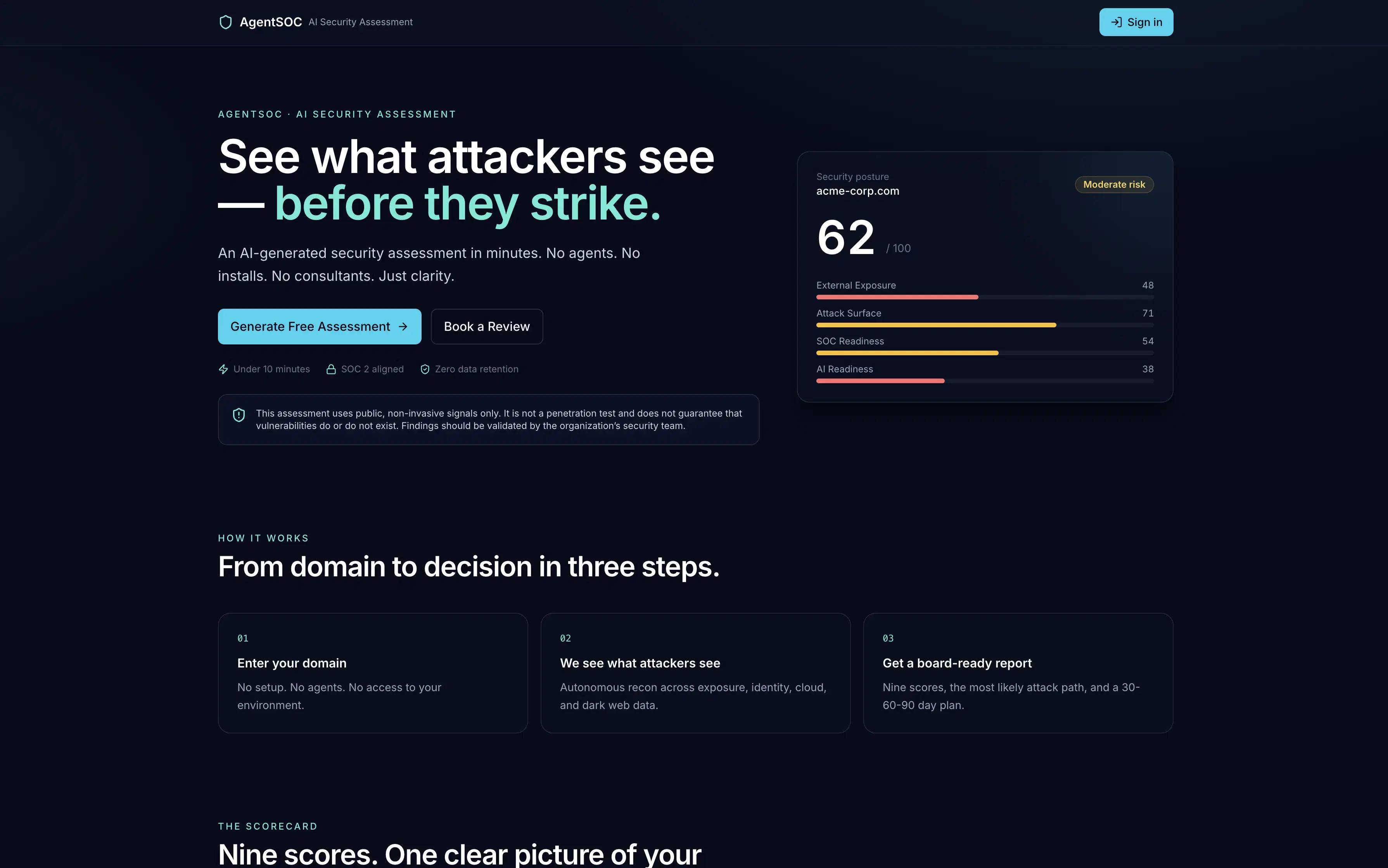Screen dimensions: 1388x868
Task: Click the External Exposure value 48
Action: [1148, 285]
